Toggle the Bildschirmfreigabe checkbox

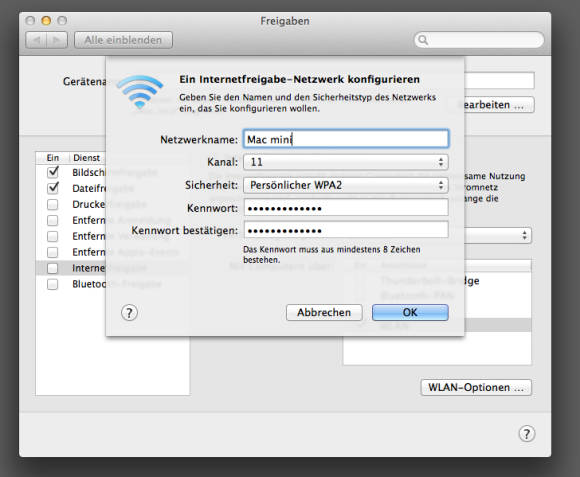53,172
